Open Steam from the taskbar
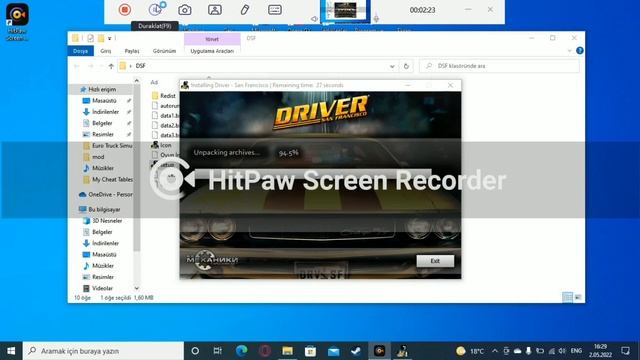This screenshot has height=360, width=640. [356, 351]
